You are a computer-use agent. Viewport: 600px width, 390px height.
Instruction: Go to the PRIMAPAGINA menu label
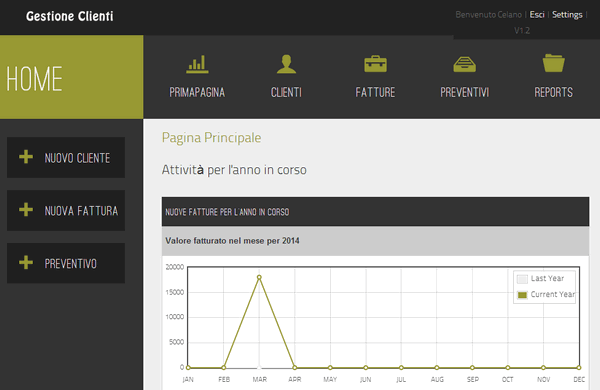click(x=197, y=92)
